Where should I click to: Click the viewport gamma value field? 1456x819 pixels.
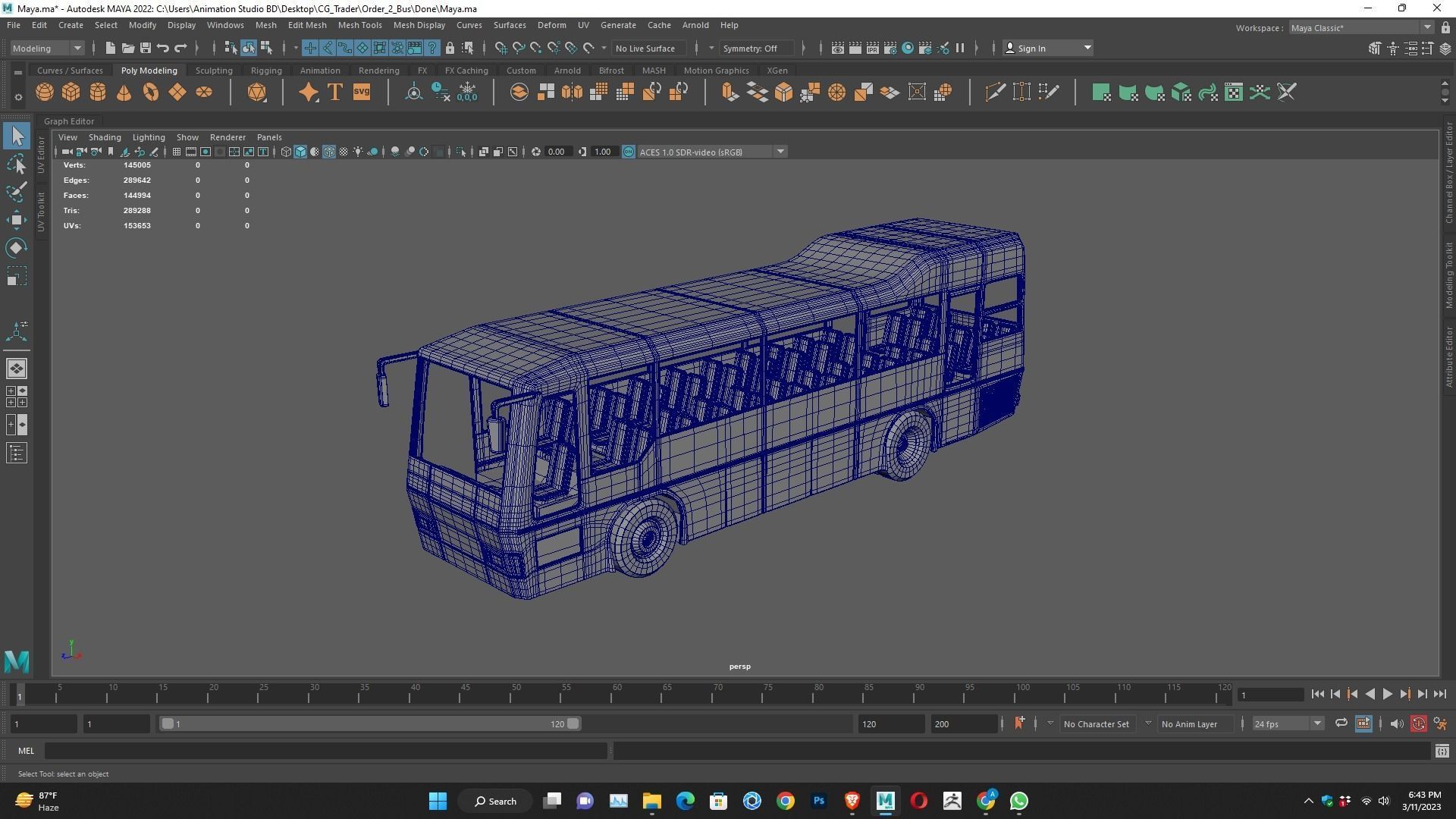[x=603, y=152]
